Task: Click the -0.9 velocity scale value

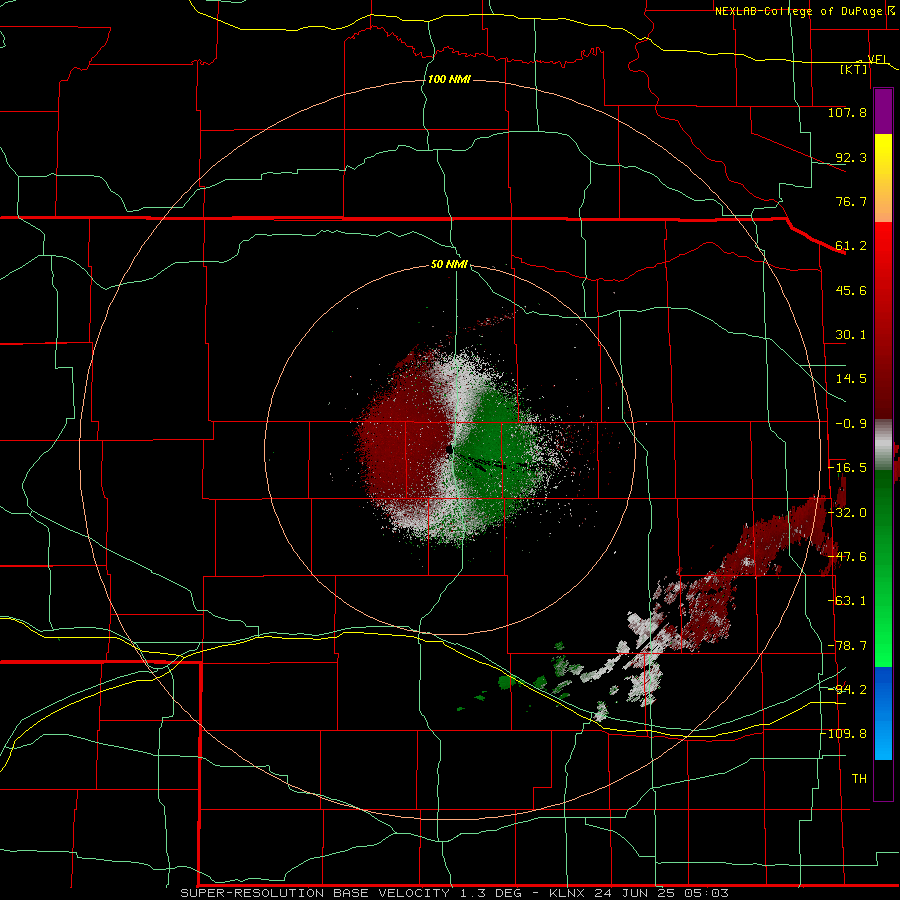Action: coord(851,424)
